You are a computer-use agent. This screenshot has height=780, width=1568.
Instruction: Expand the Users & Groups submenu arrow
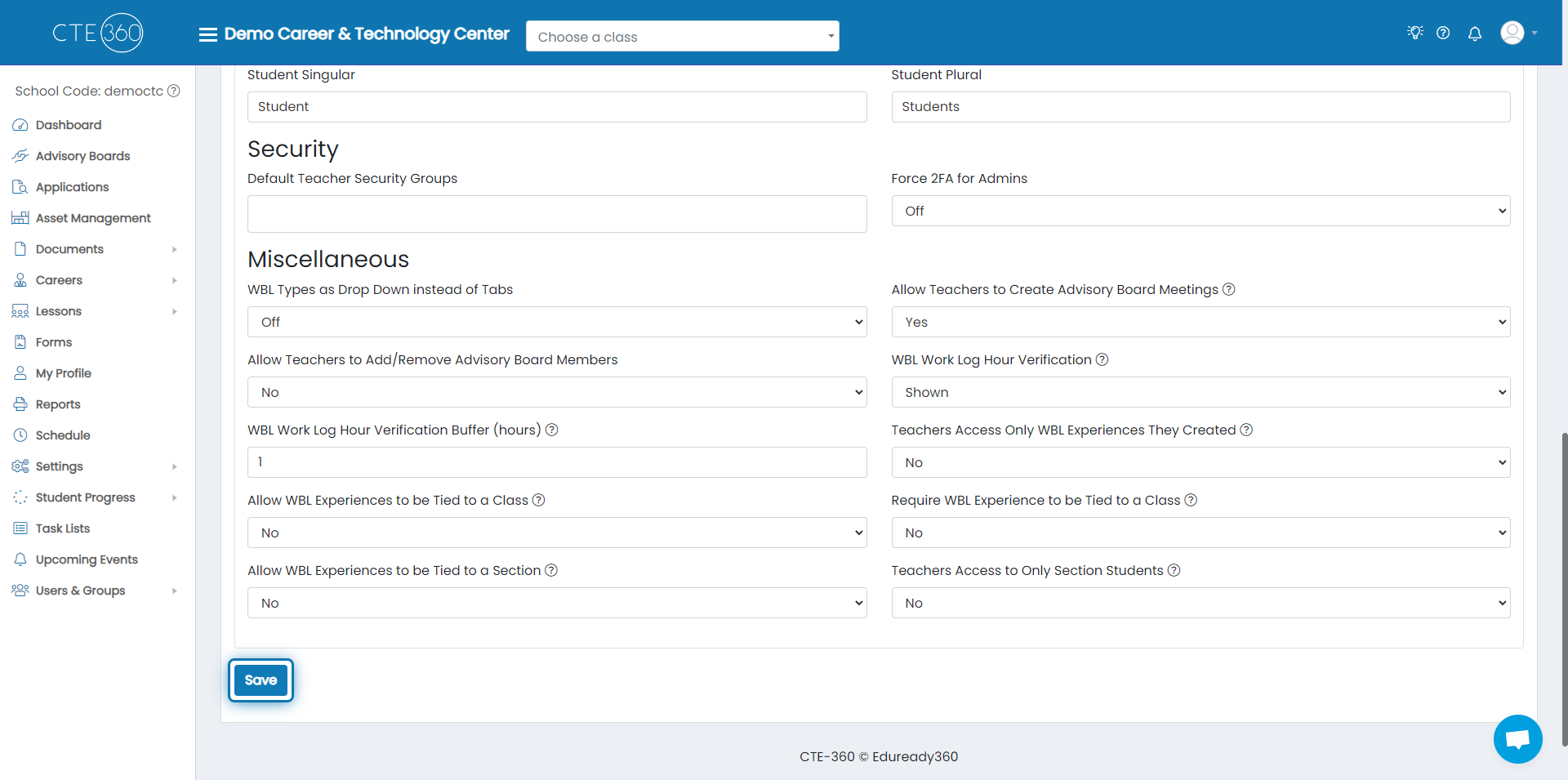[x=174, y=591]
